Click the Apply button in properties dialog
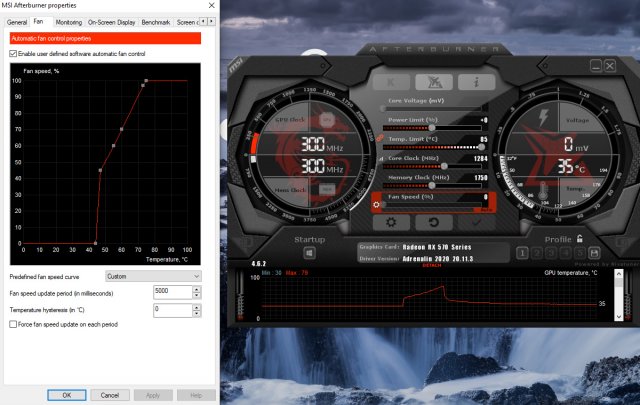Screen dimensions: 640x405 [153, 395]
